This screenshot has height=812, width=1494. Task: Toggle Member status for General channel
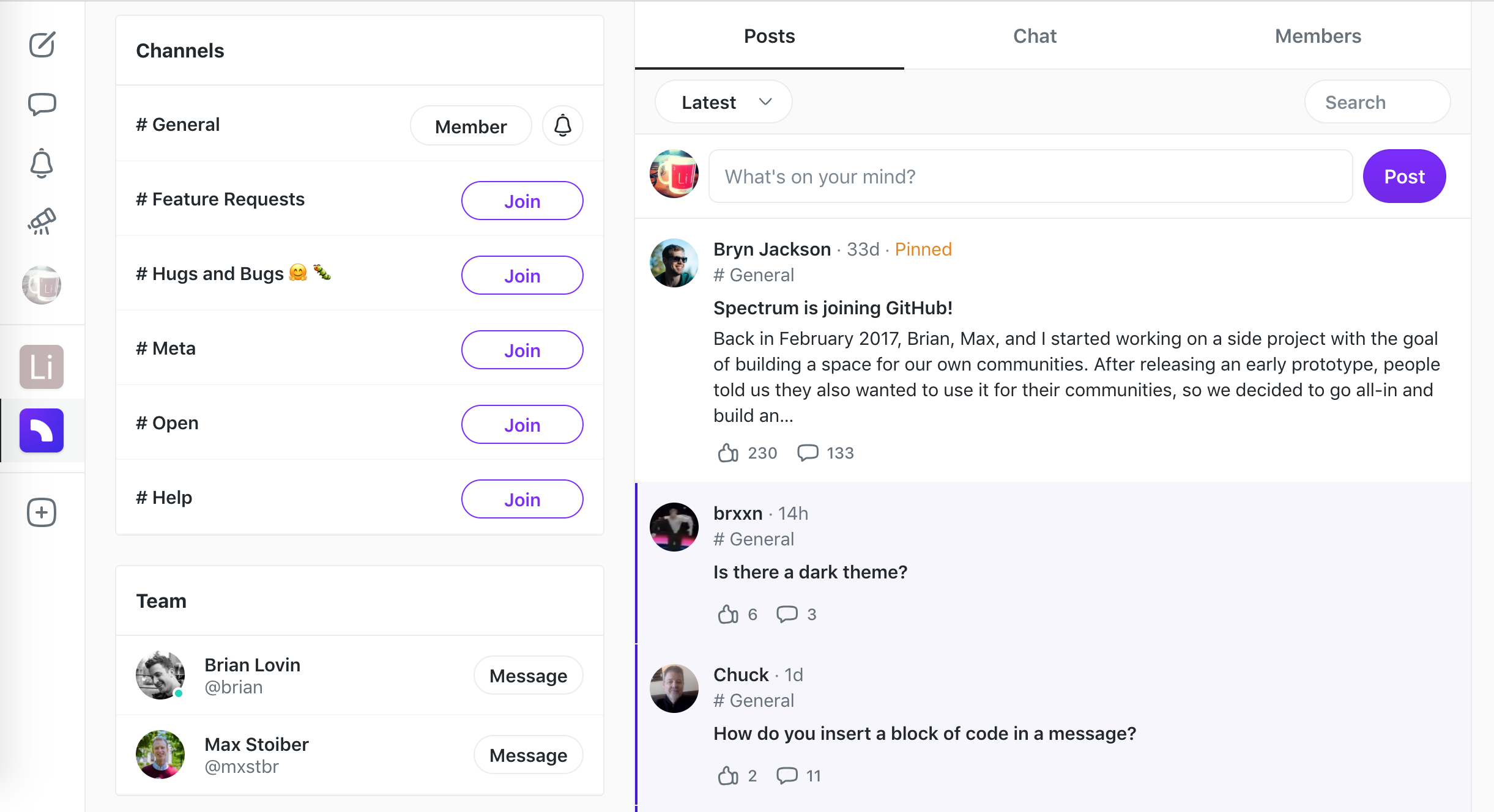coord(470,126)
